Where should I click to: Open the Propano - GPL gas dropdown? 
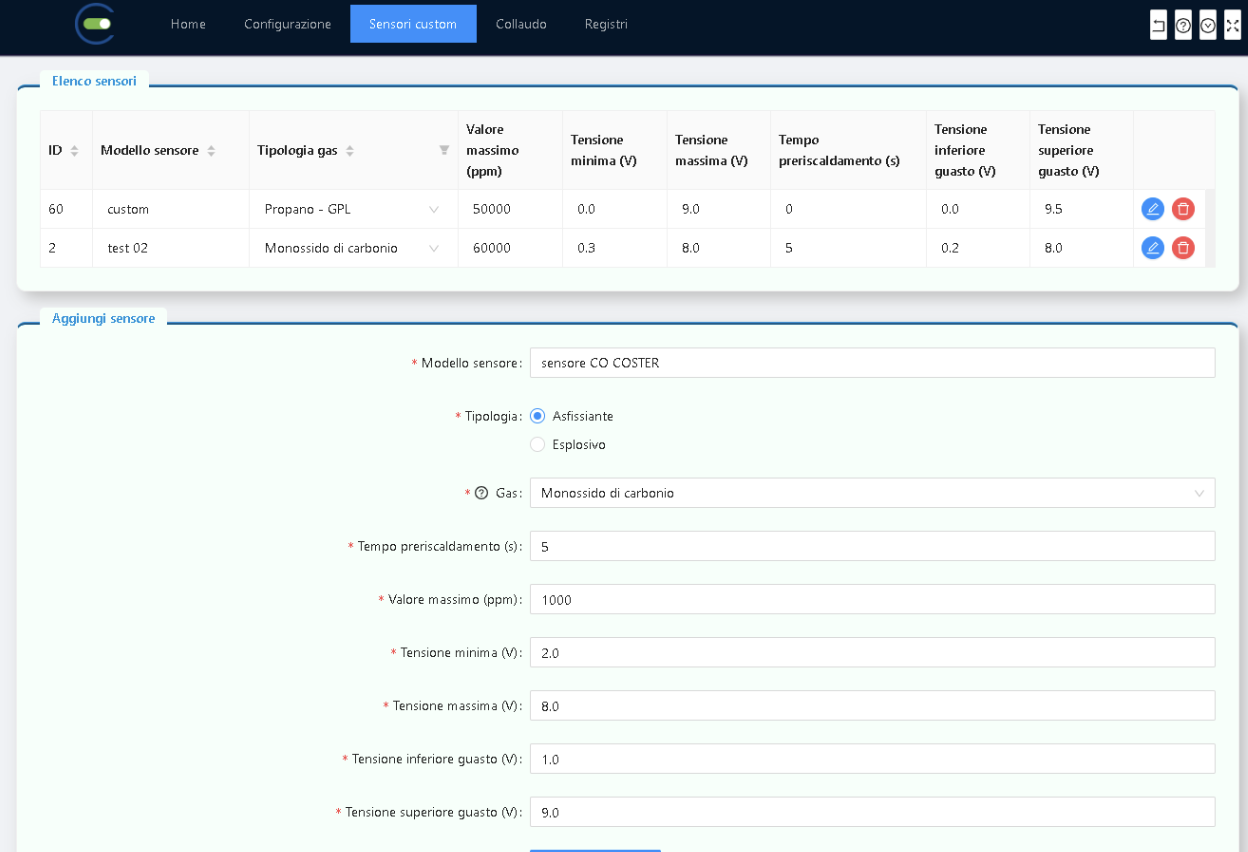(353, 209)
